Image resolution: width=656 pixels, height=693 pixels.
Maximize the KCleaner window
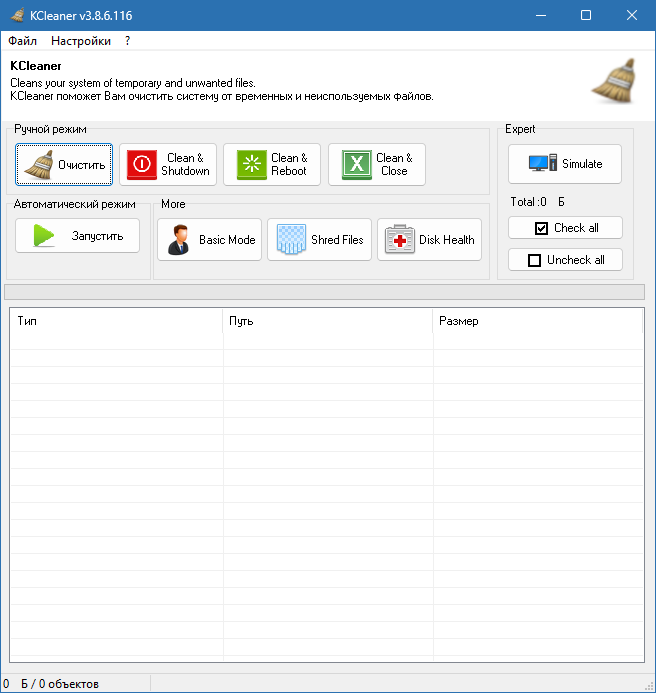click(x=586, y=15)
